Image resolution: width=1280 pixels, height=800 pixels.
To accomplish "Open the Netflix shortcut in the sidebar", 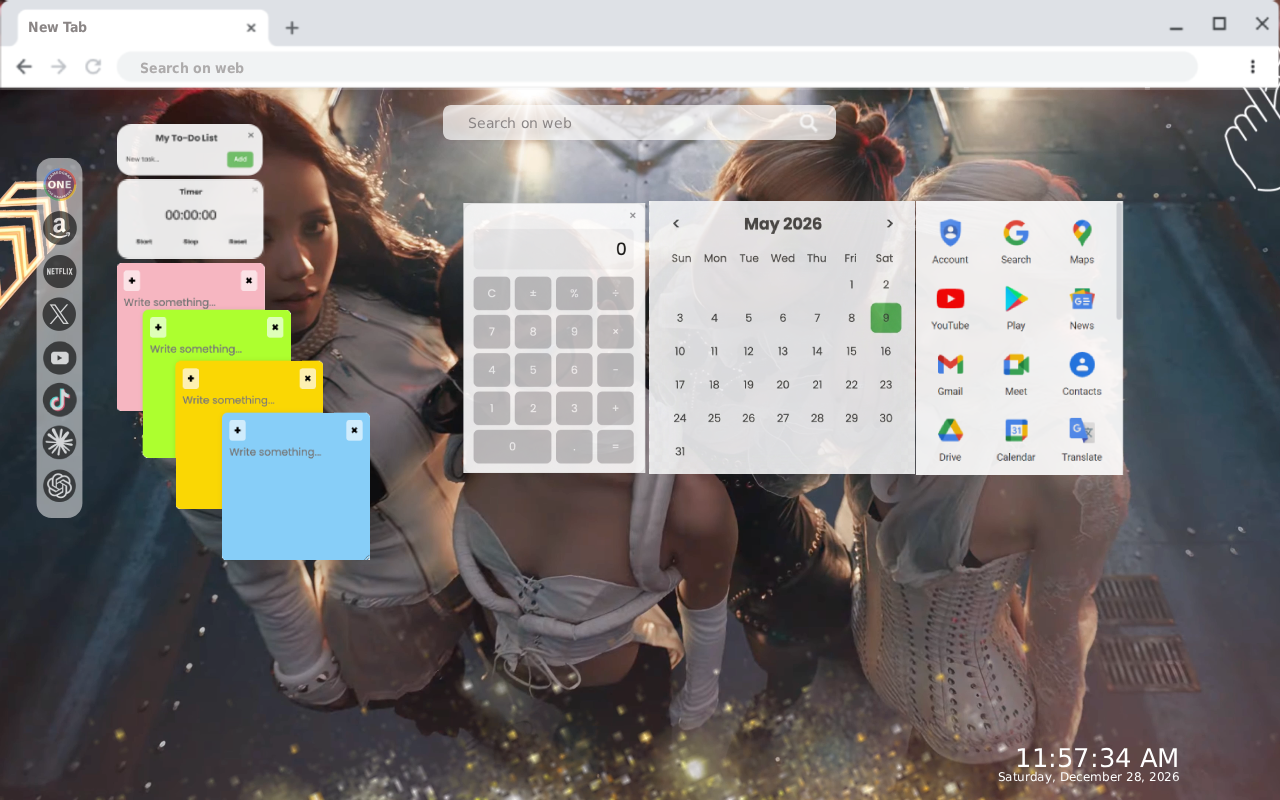I will pyautogui.click(x=60, y=271).
